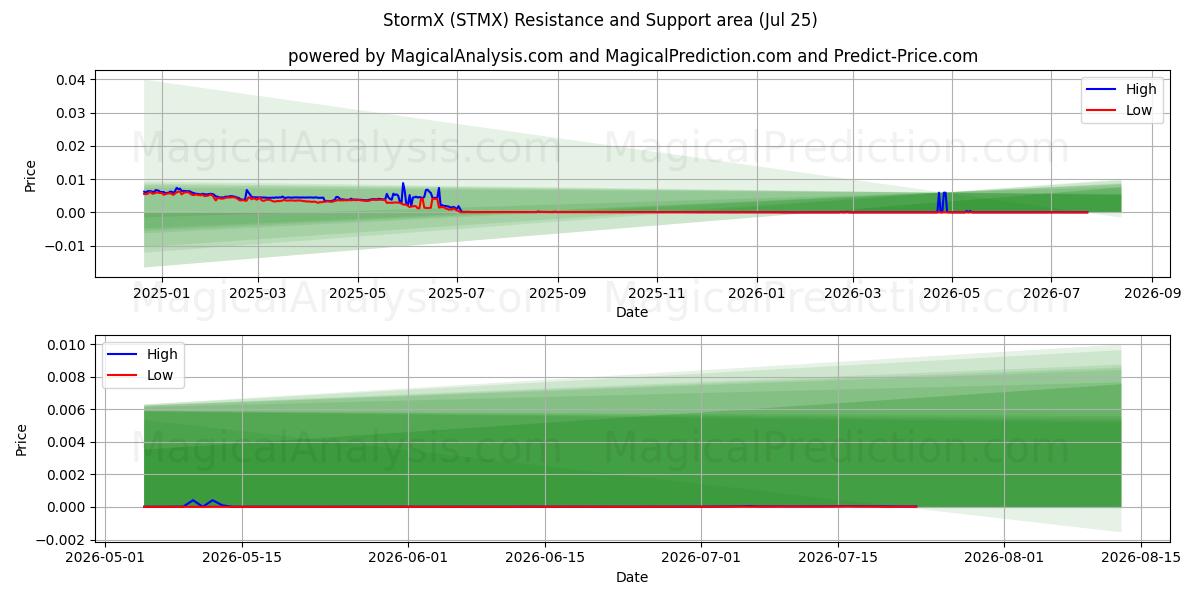
Task: Click the "0.010" y-axis tick on the bottom chart
Action: [69, 345]
